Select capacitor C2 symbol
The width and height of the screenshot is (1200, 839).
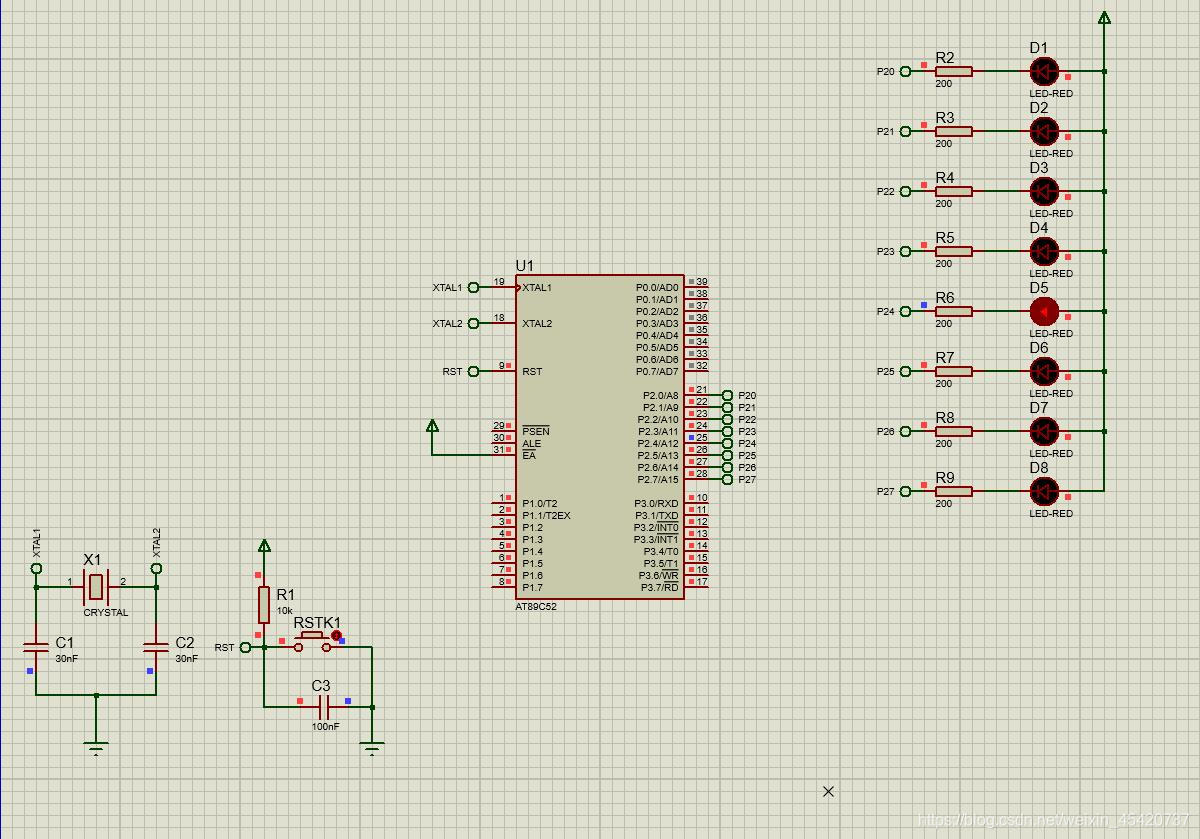(x=156, y=647)
